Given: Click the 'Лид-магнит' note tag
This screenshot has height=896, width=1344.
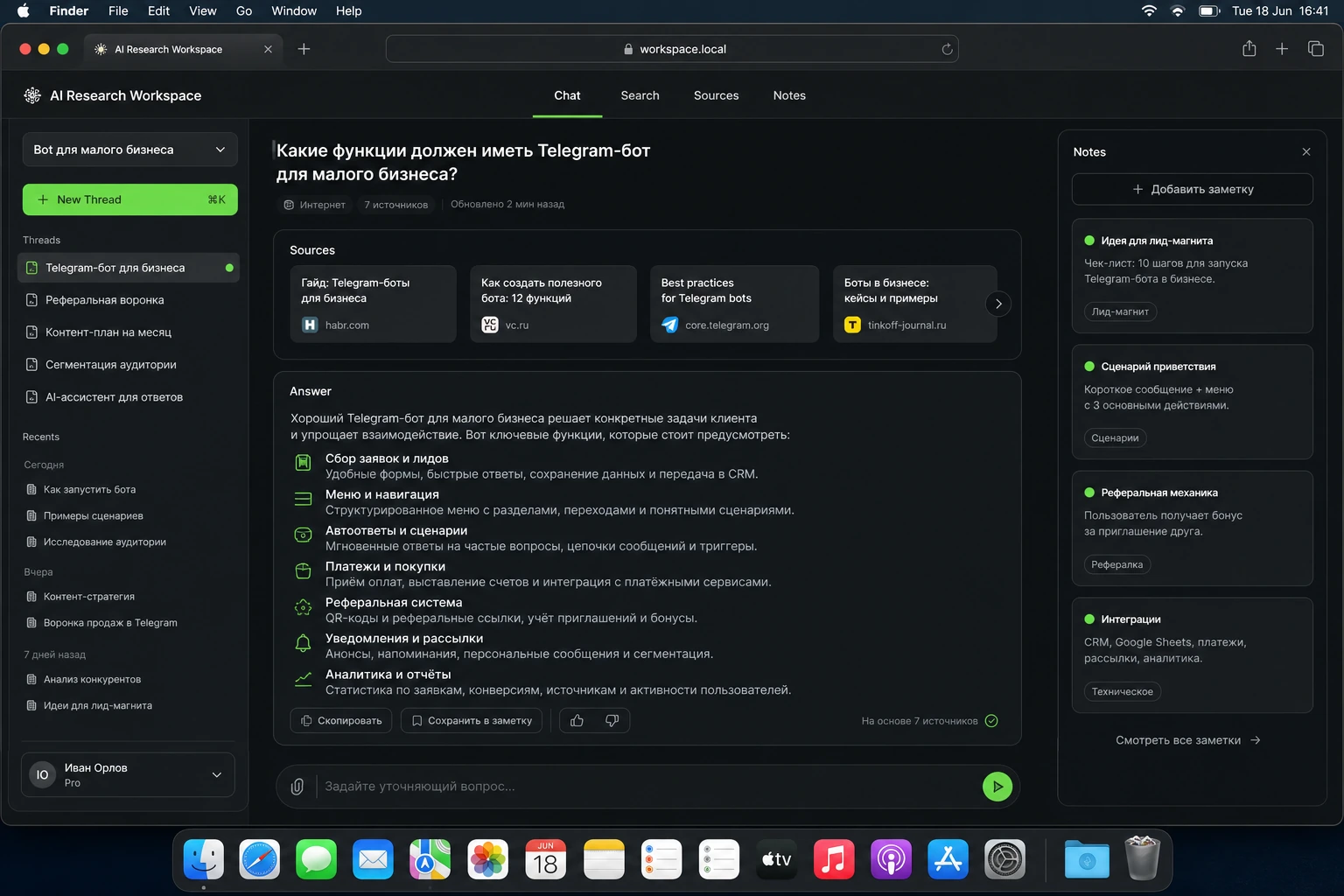Looking at the screenshot, I should coord(1120,311).
